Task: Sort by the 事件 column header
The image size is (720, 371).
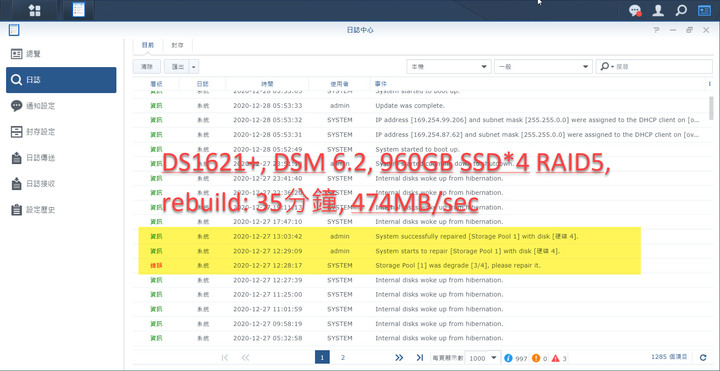Action: click(x=537, y=84)
